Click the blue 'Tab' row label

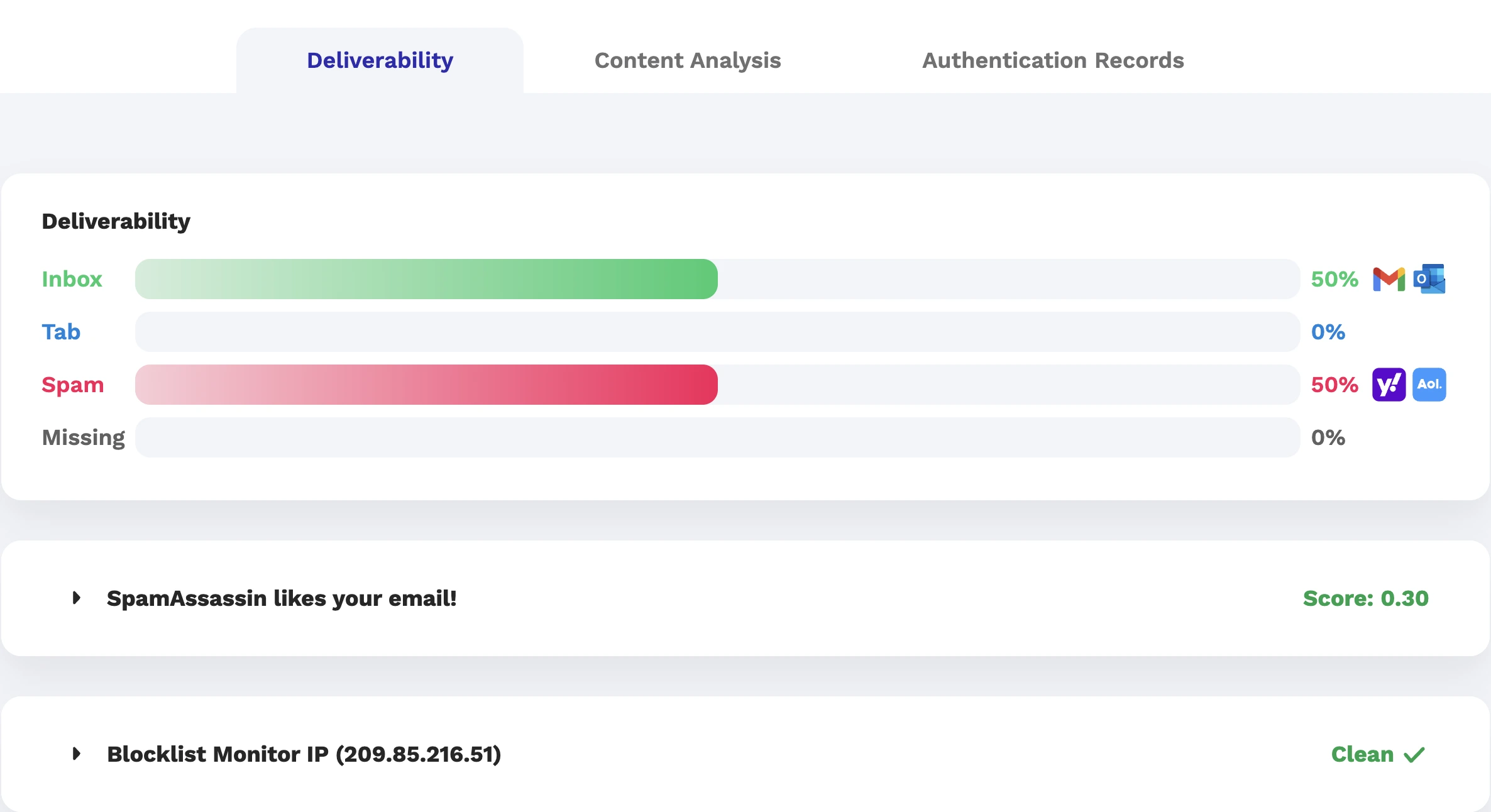61,332
